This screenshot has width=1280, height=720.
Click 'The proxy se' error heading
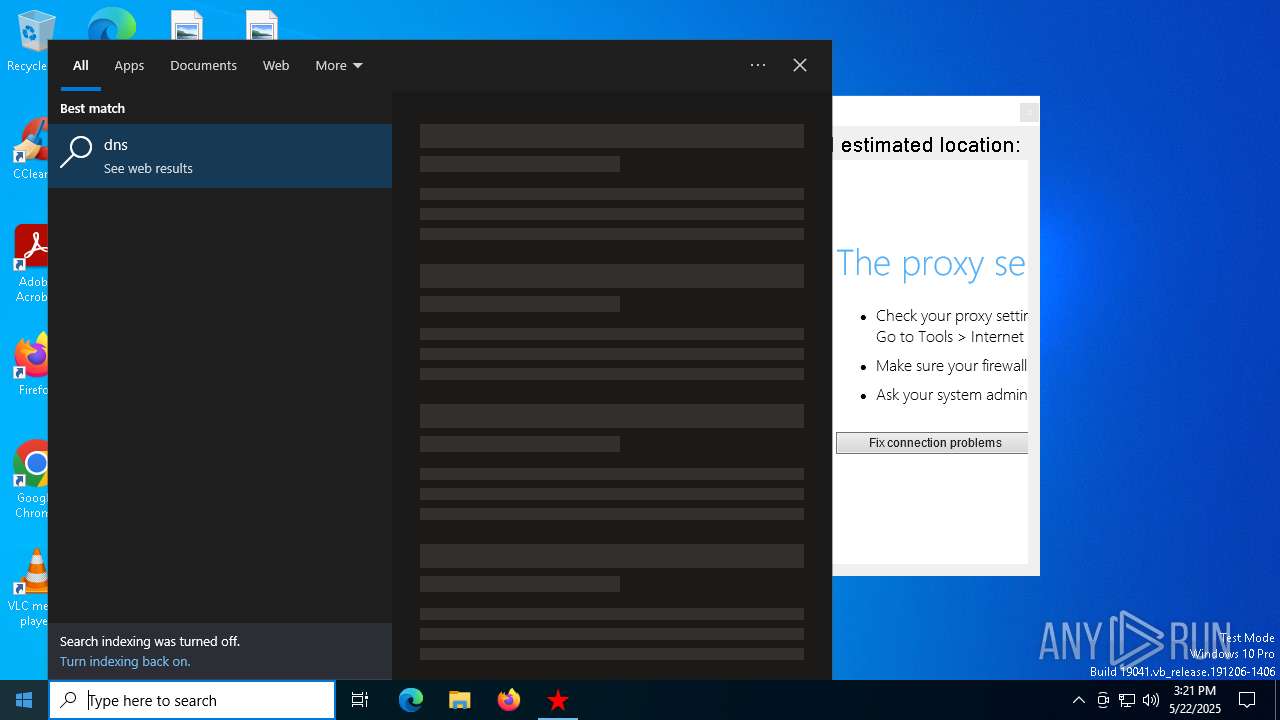(x=931, y=263)
